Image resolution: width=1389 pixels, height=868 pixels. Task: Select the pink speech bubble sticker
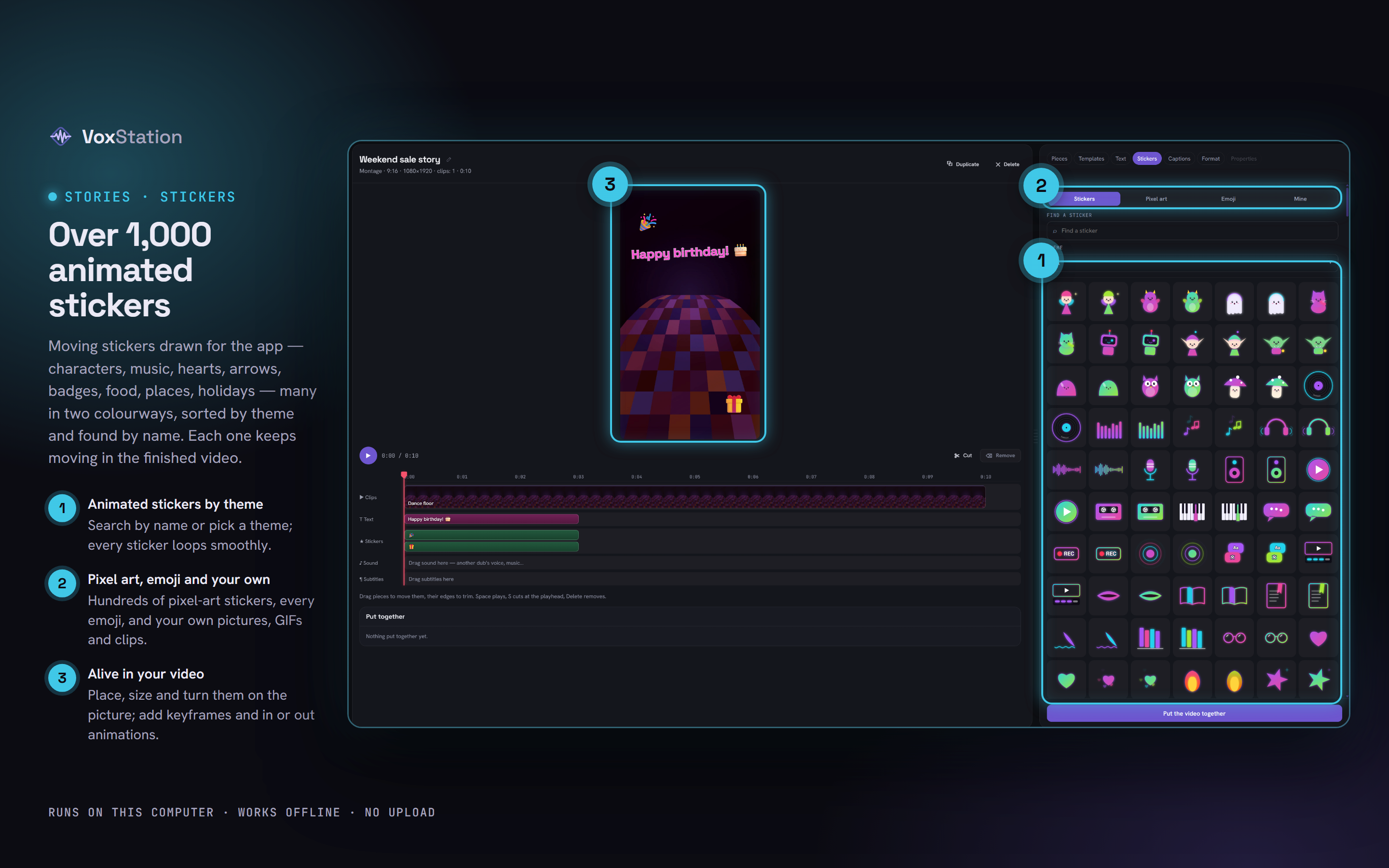point(1276,512)
